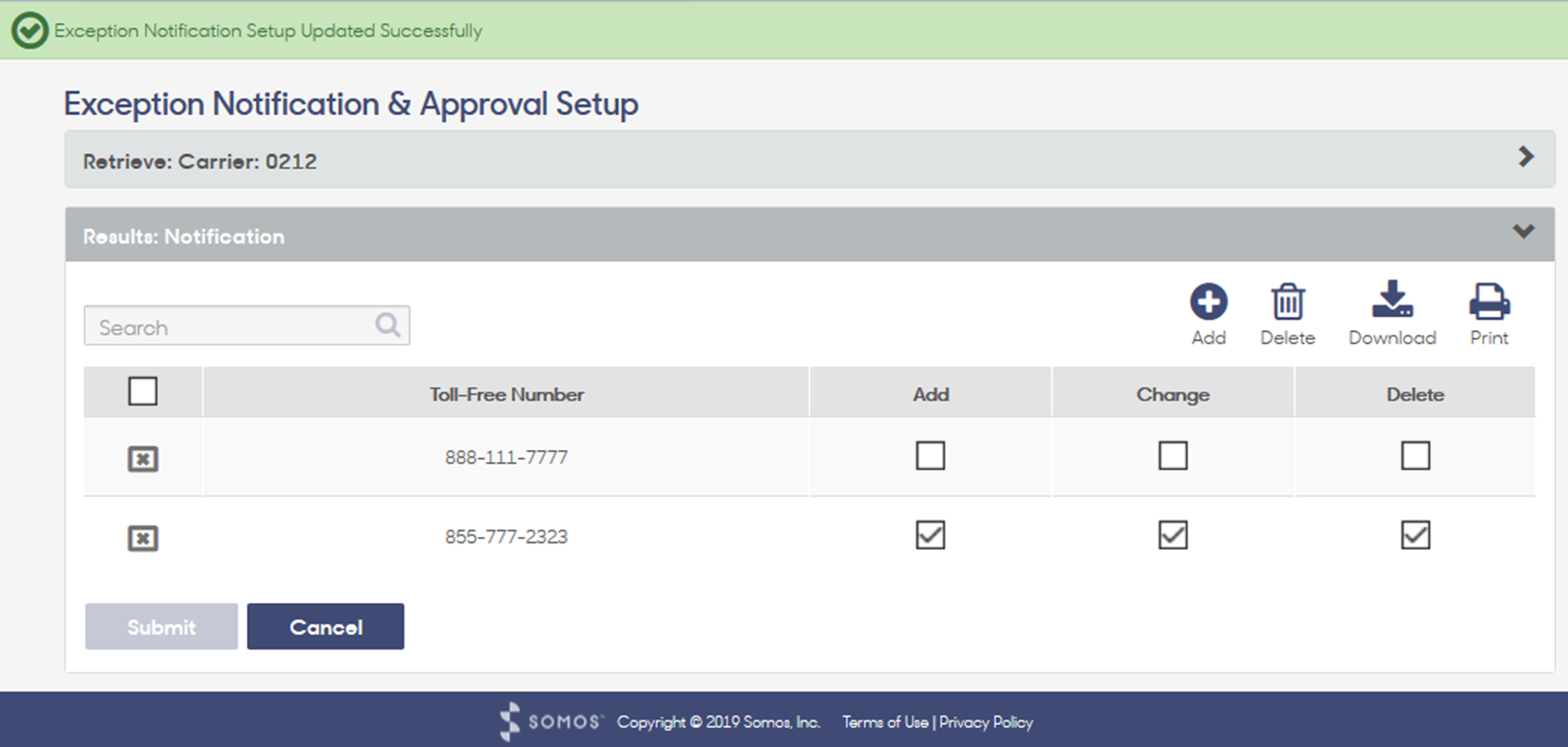Viewport: 1568px width, 747px height.
Task: Click the Print icon
Action: tap(1489, 301)
